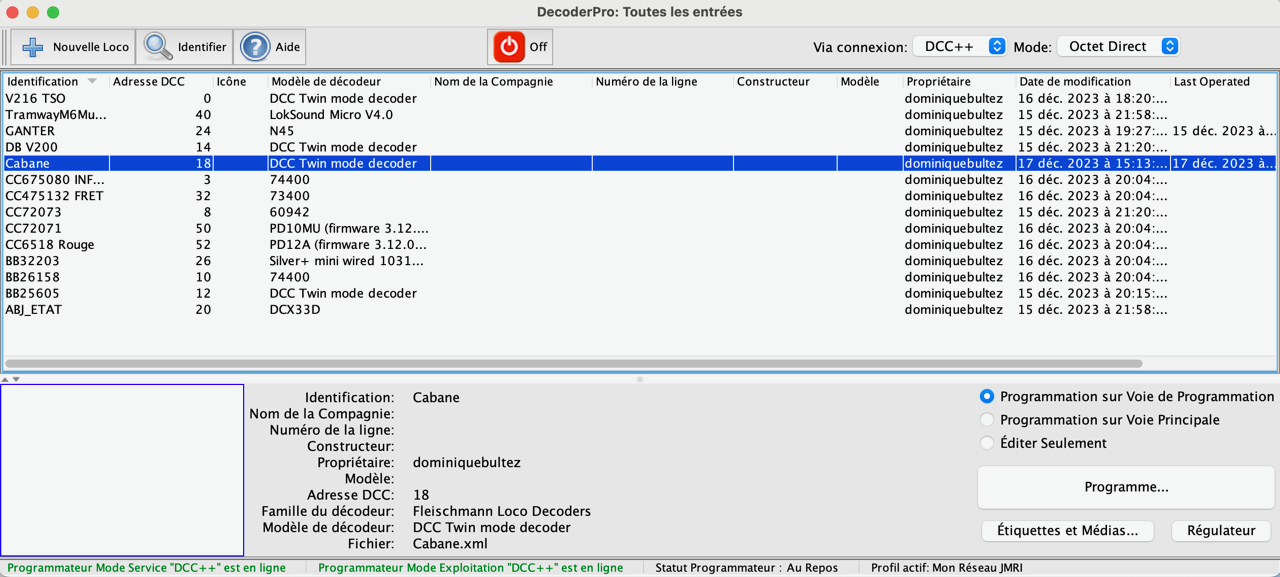Screen dimensions: 1280x577
Task: Open Étiquettes et Médias... dialog
Action: tap(1068, 531)
